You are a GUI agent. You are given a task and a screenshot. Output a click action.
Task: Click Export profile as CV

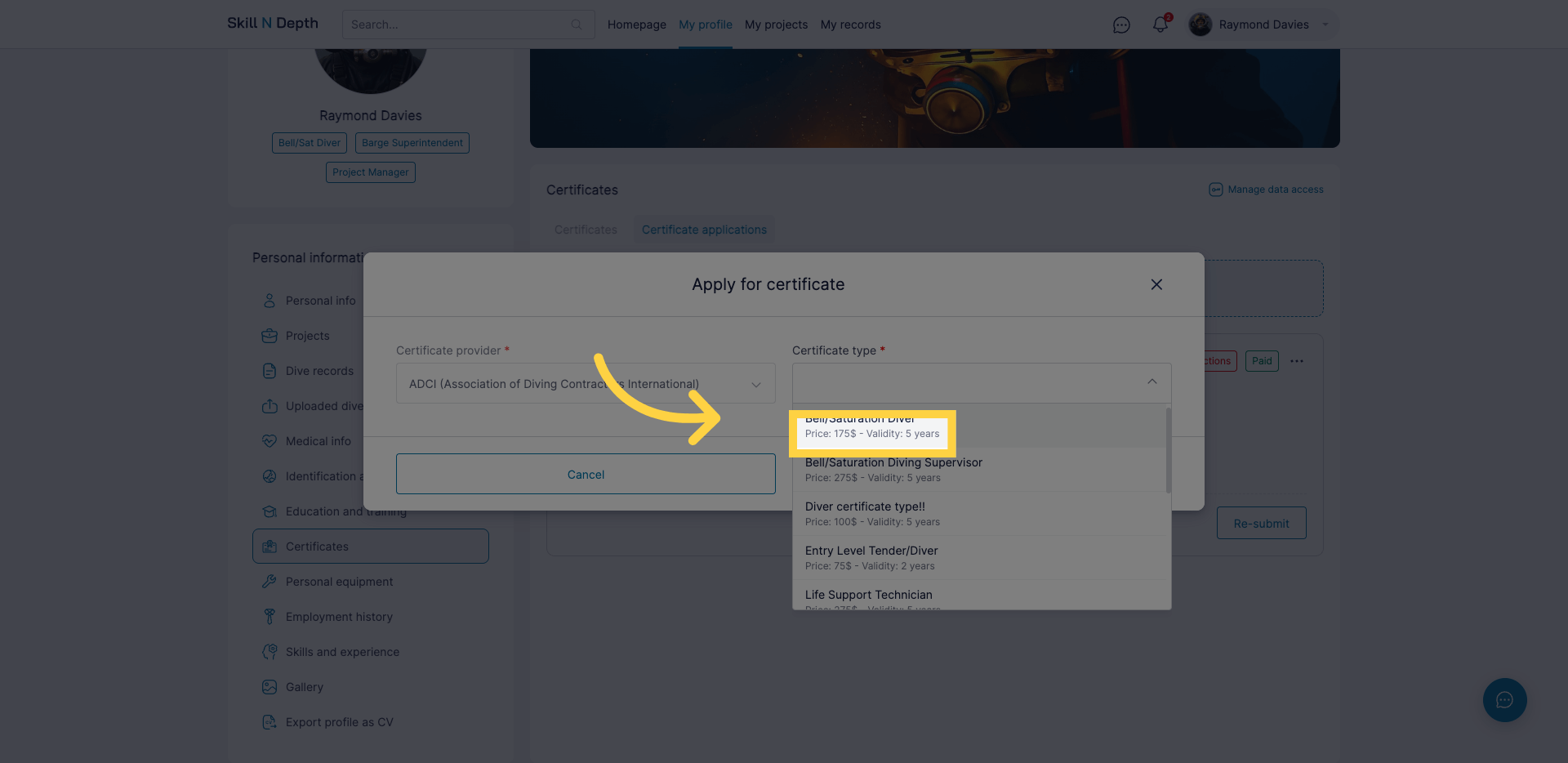339,721
